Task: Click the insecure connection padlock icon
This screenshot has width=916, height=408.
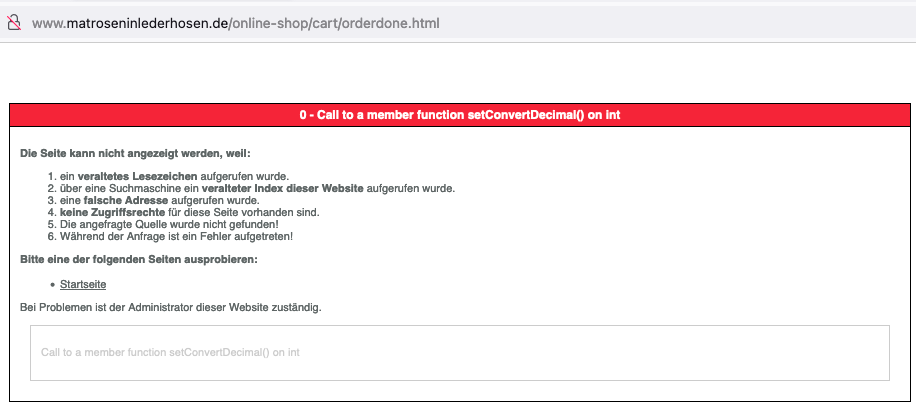Action: tap(14, 22)
